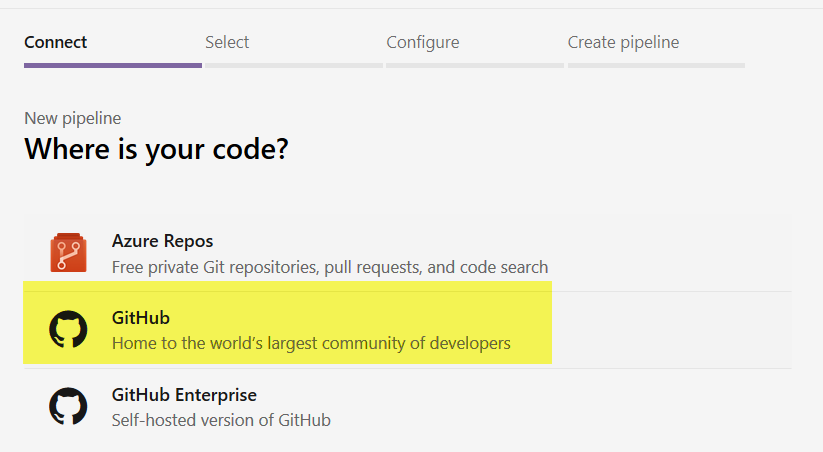
Task: Go to the Select step tab
Action: pos(294,50)
